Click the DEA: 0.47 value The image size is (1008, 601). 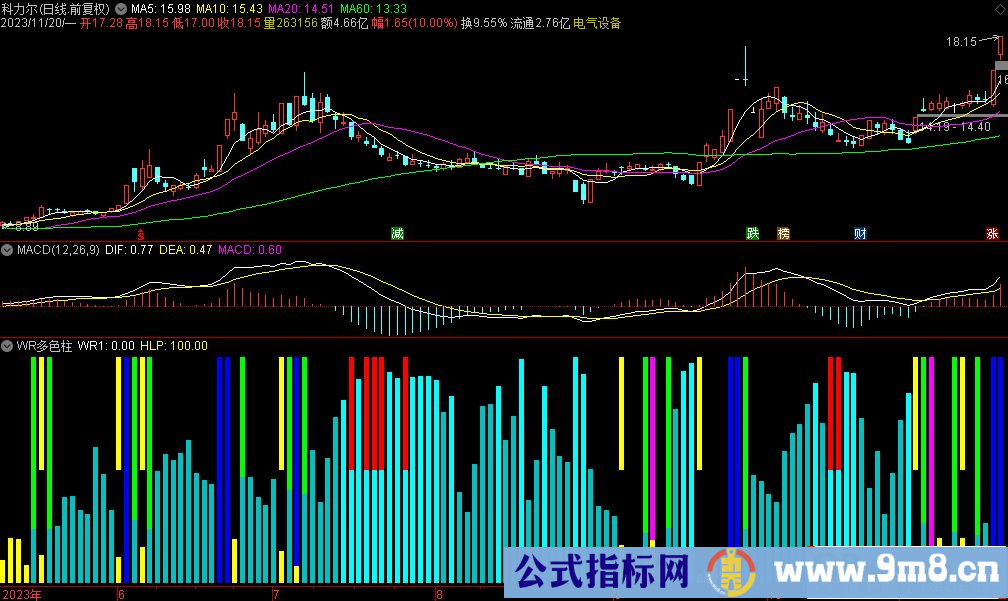186,250
